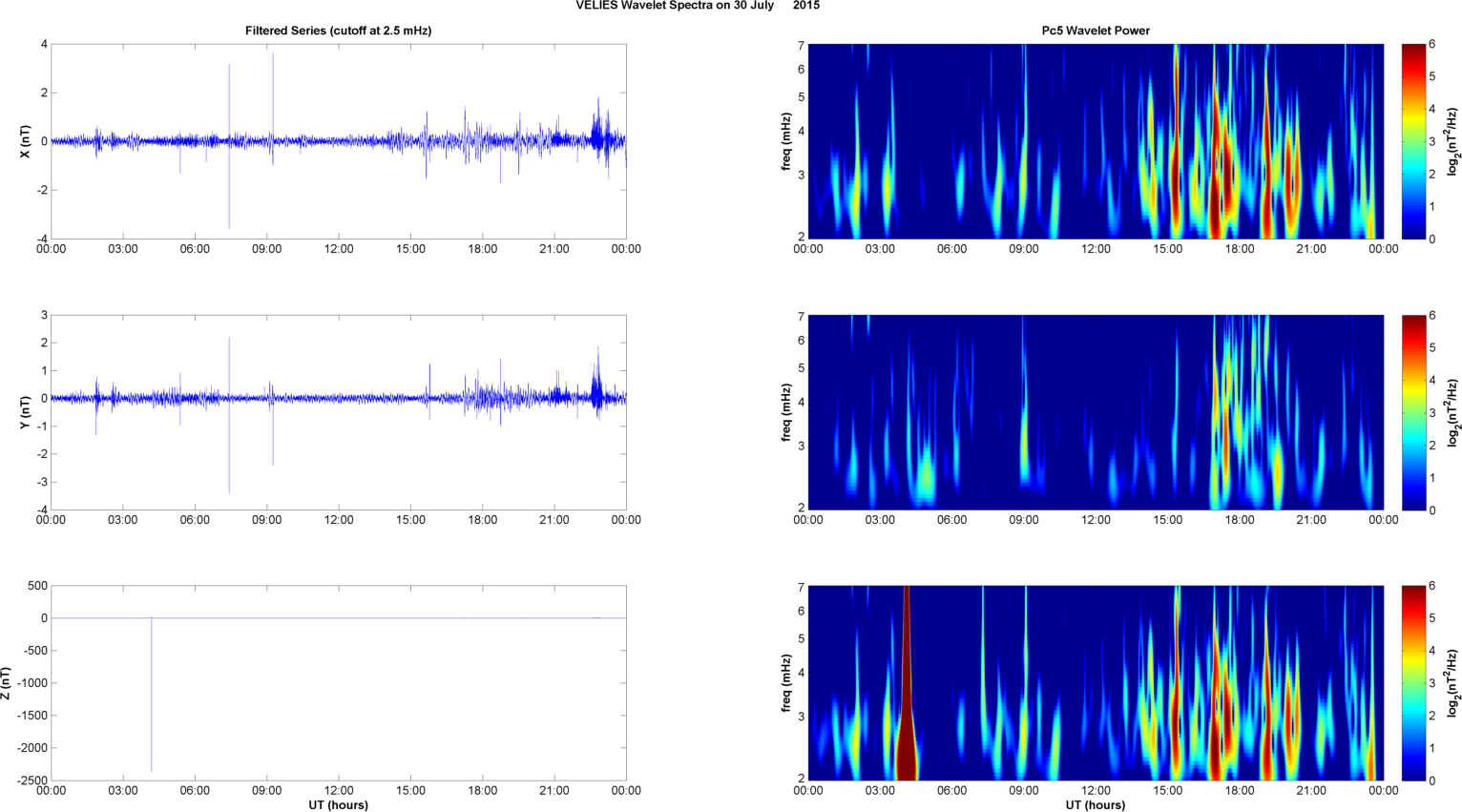Click the "freq (mHz)" label of the bottom wavelet plot
Screen dimensions: 1462x812
tap(786, 683)
